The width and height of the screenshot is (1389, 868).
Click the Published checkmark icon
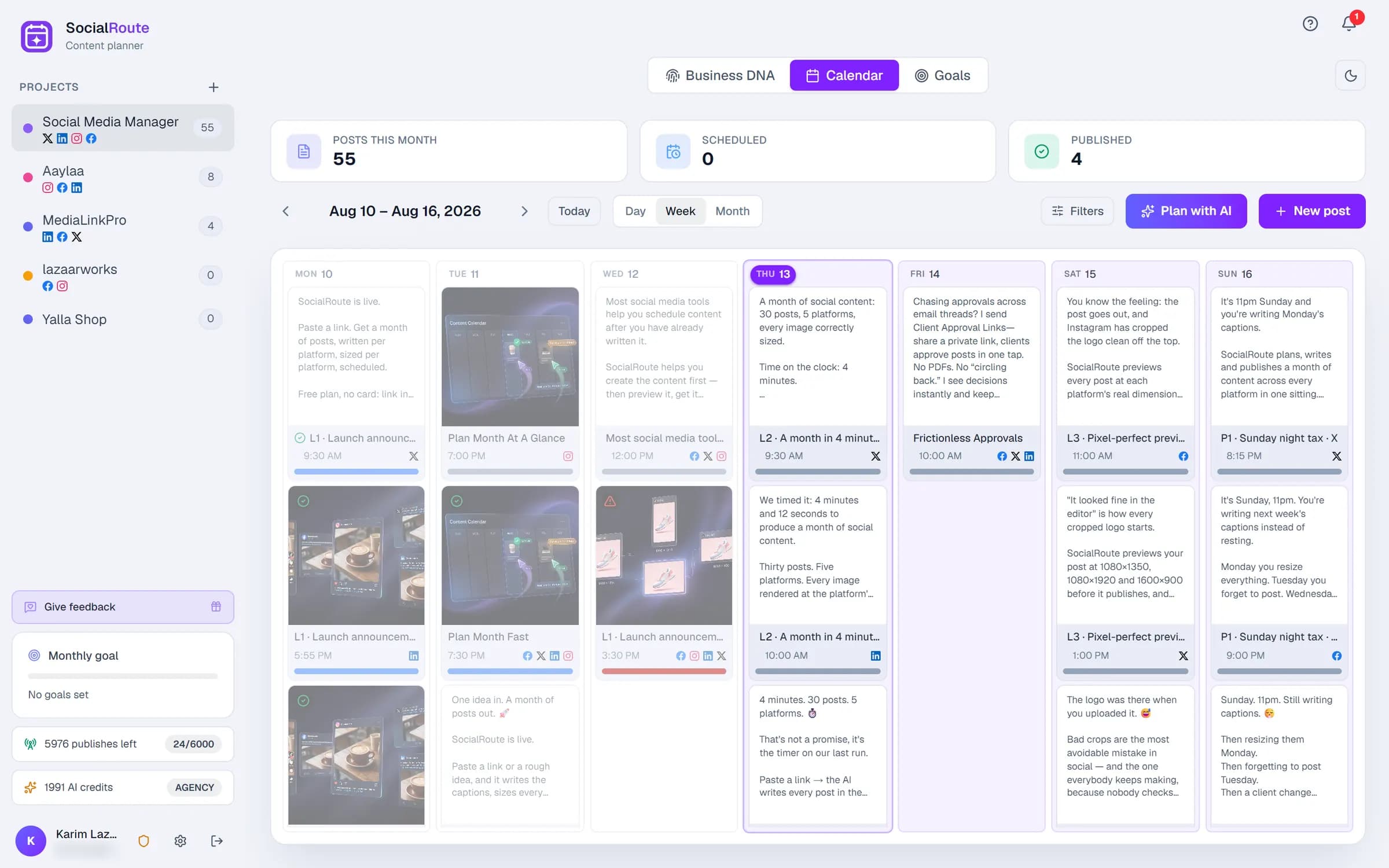pos(1042,152)
